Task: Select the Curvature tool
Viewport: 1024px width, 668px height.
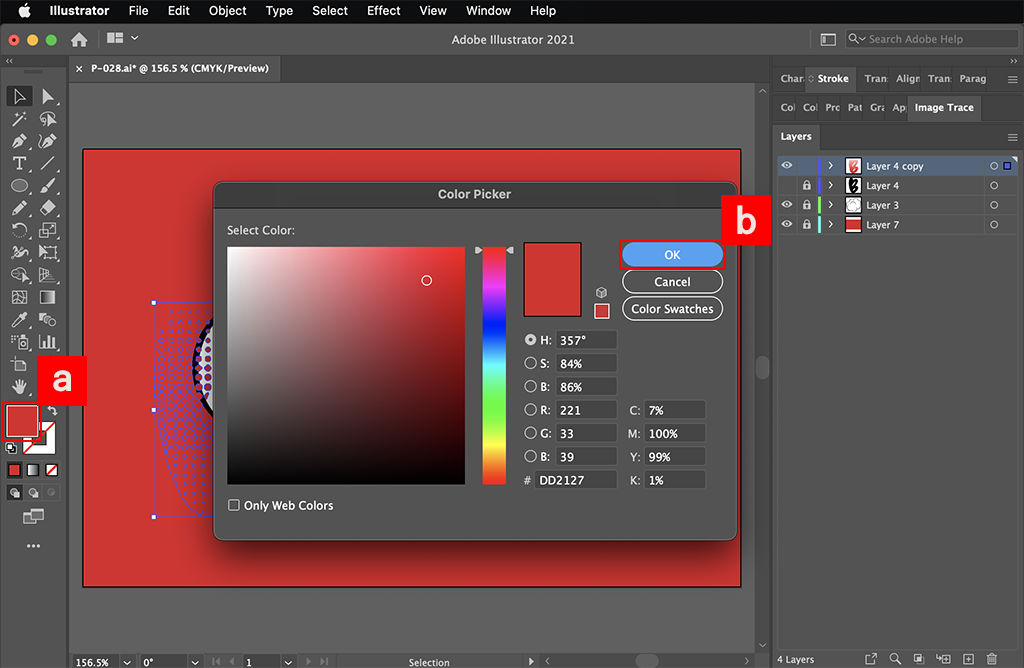Action: (48, 141)
